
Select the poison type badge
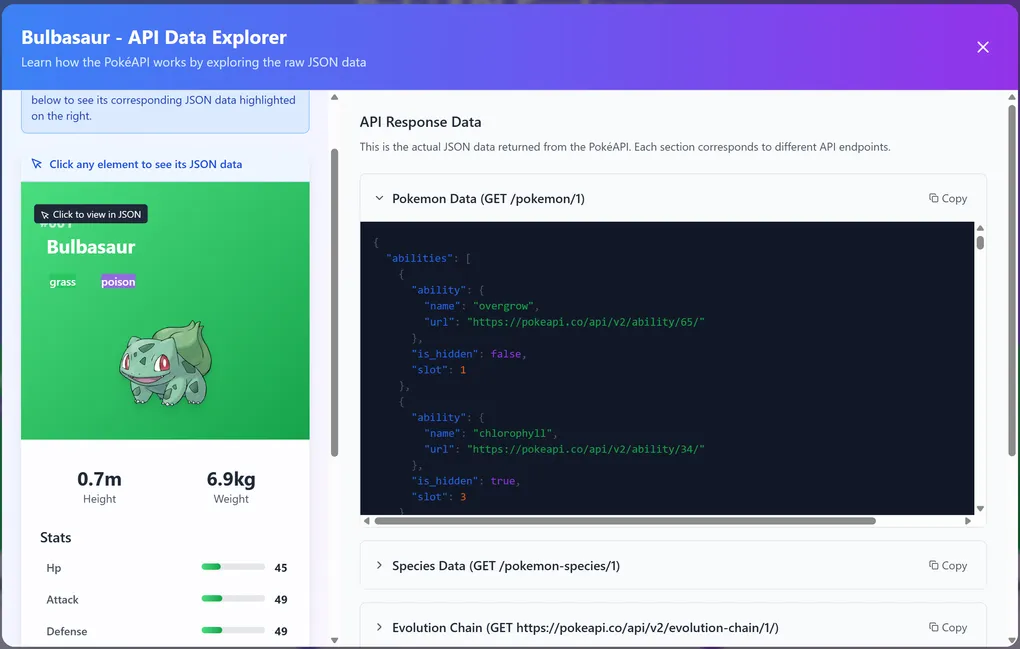pos(118,282)
